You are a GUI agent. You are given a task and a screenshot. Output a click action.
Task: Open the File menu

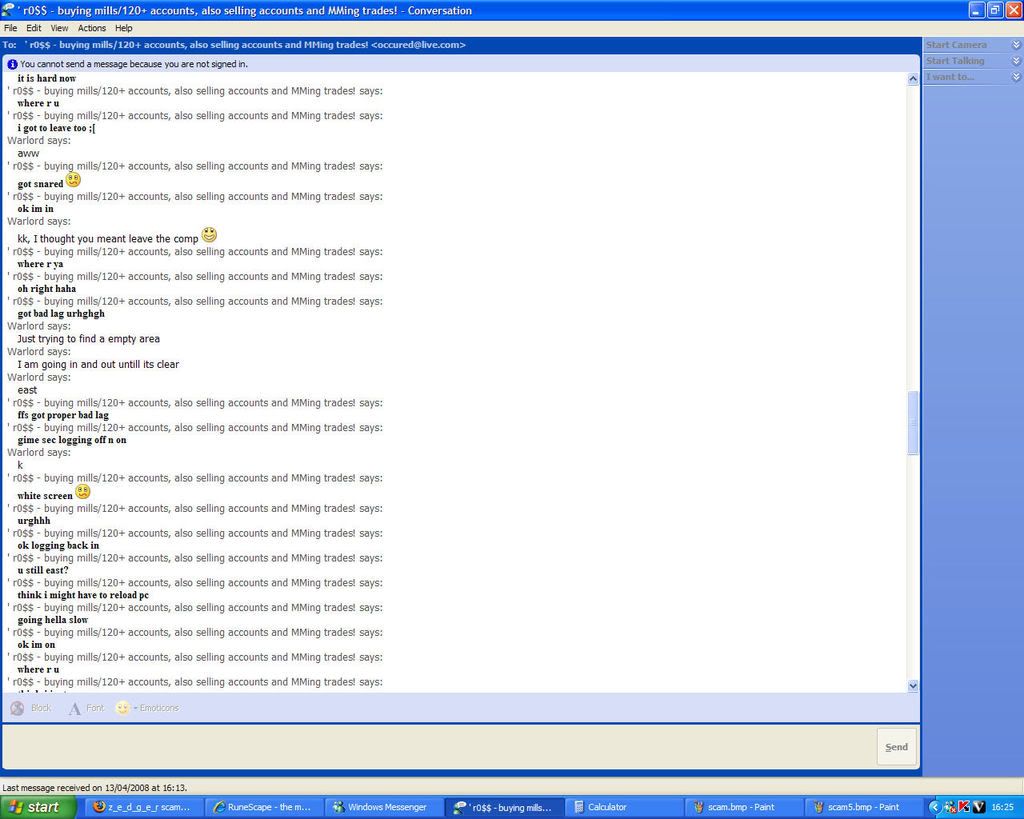coord(10,28)
